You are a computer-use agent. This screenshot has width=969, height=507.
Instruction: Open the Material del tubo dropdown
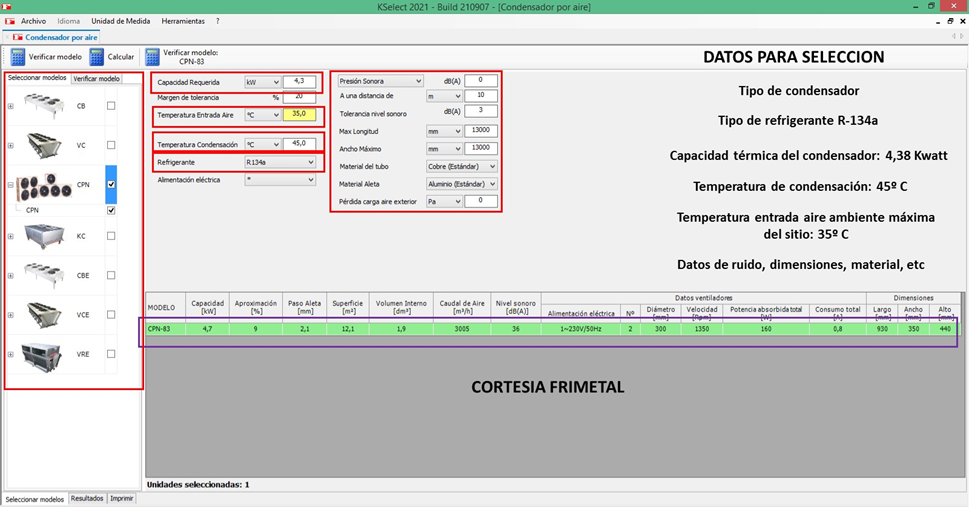click(x=462, y=166)
